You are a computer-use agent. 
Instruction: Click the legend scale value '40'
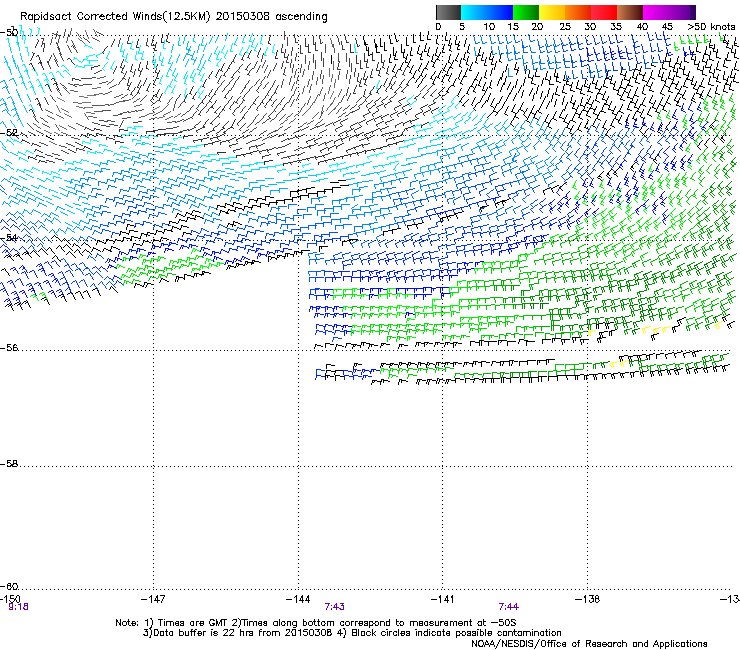pos(642,27)
